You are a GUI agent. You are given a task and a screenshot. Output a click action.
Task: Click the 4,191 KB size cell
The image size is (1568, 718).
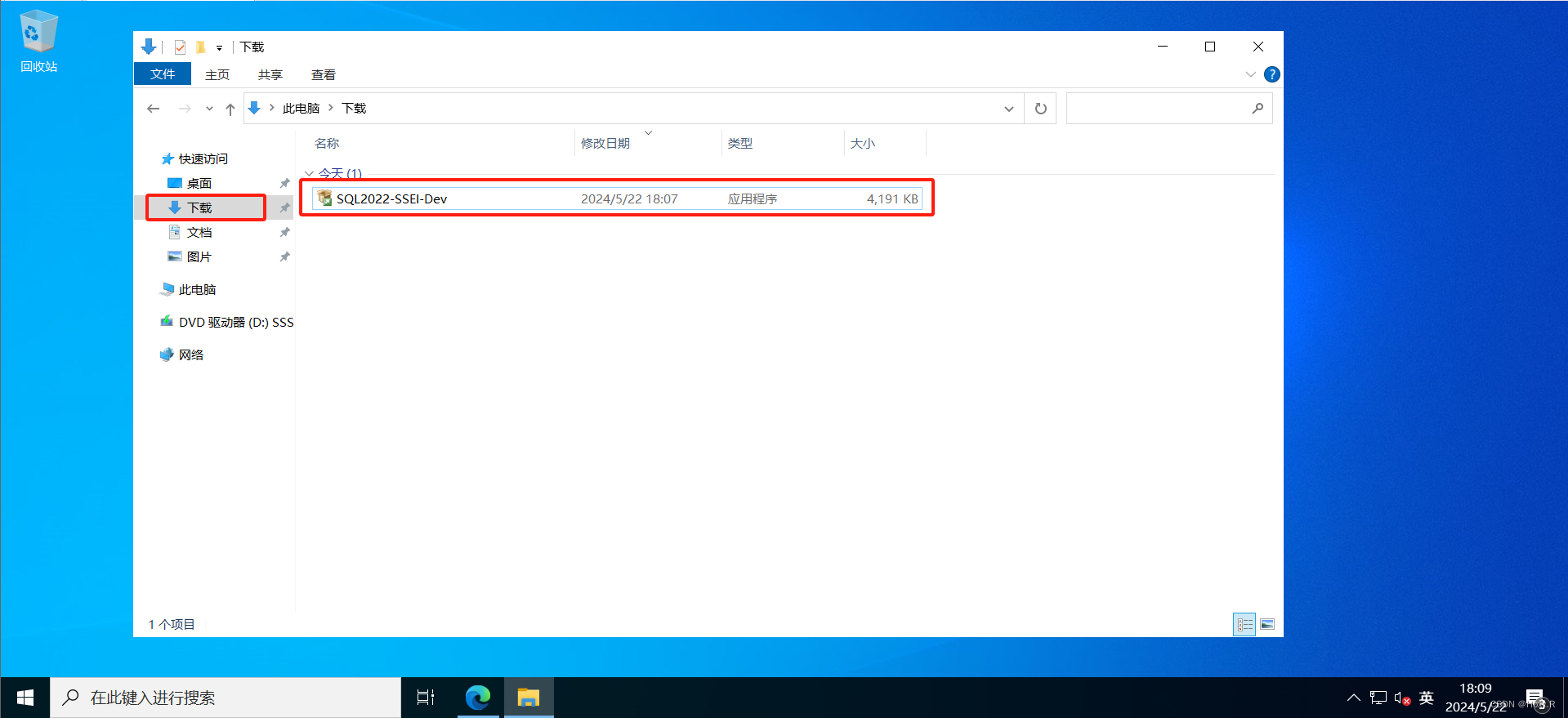click(892, 198)
